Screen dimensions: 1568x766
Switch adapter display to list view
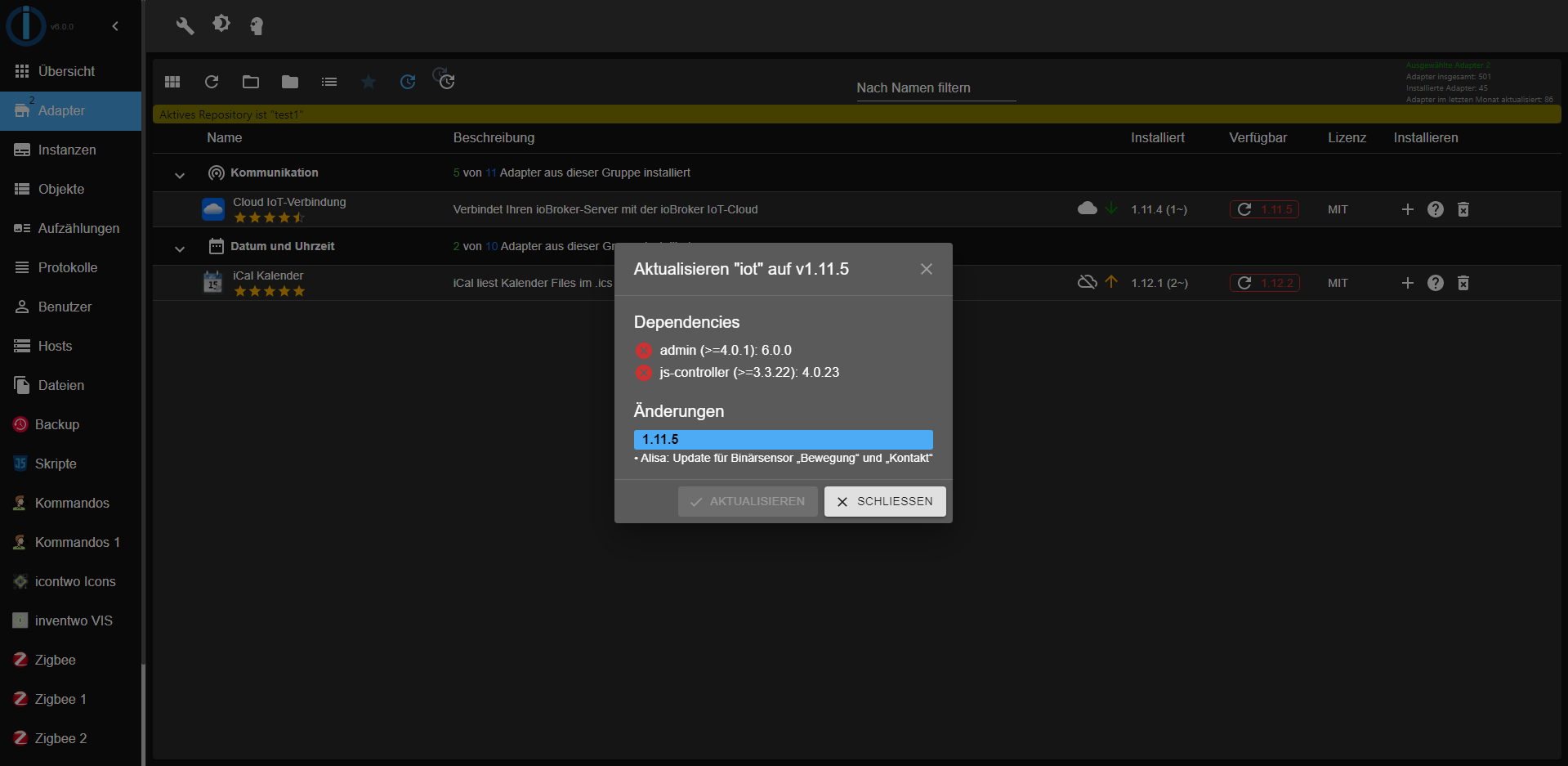point(329,82)
